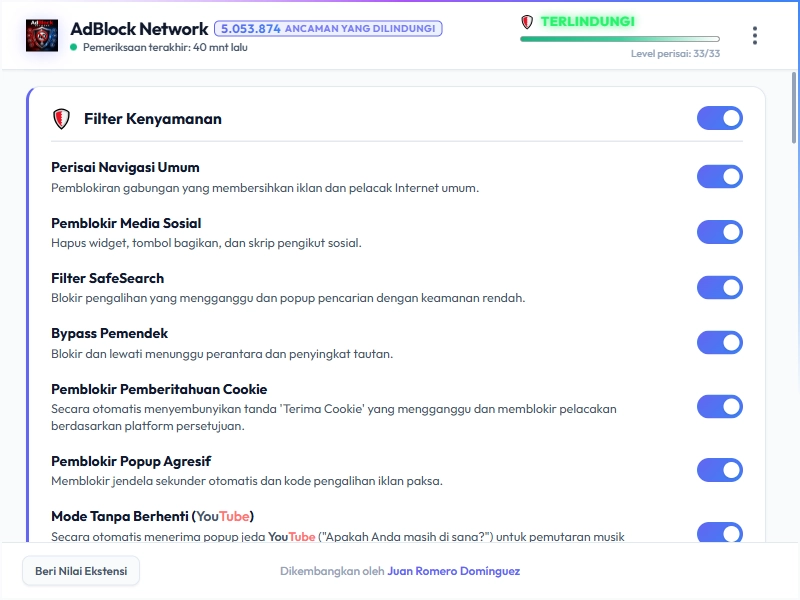Disable the Perisai Navigasi Umum switch
Image resolution: width=800 pixels, height=600 pixels.
click(719, 177)
